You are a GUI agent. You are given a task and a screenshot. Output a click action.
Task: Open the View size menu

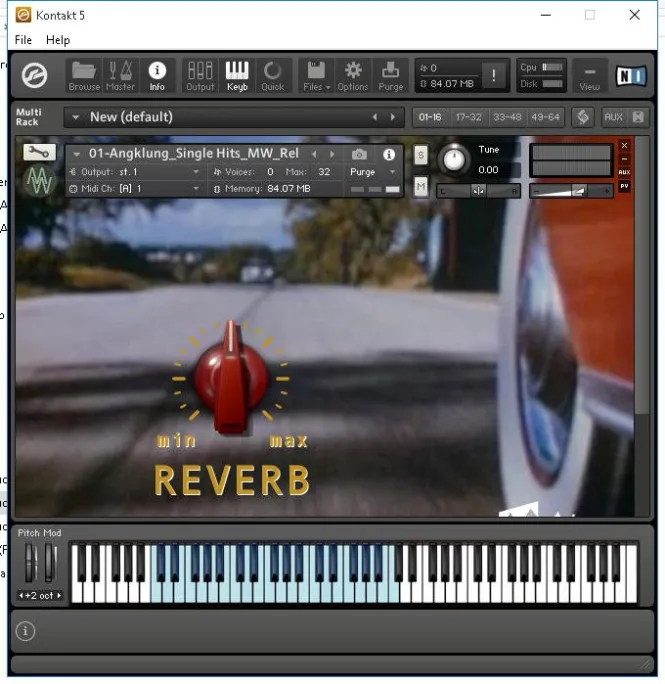(590, 76)
